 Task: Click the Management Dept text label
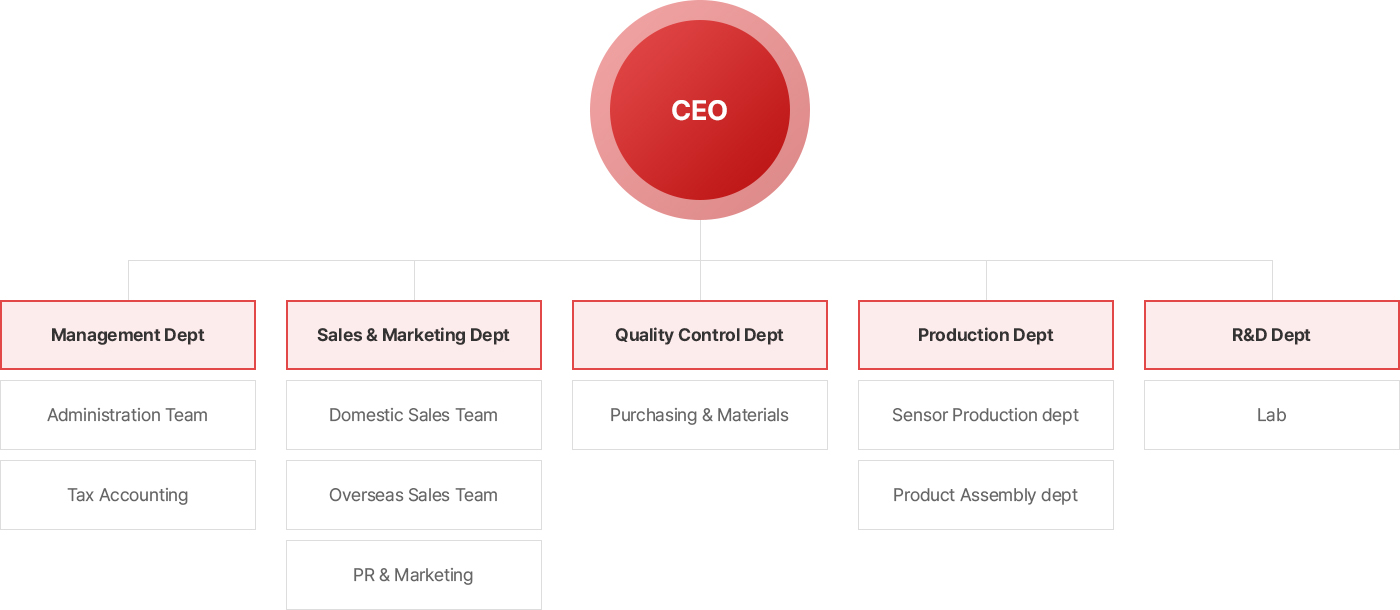click(128, 335)
